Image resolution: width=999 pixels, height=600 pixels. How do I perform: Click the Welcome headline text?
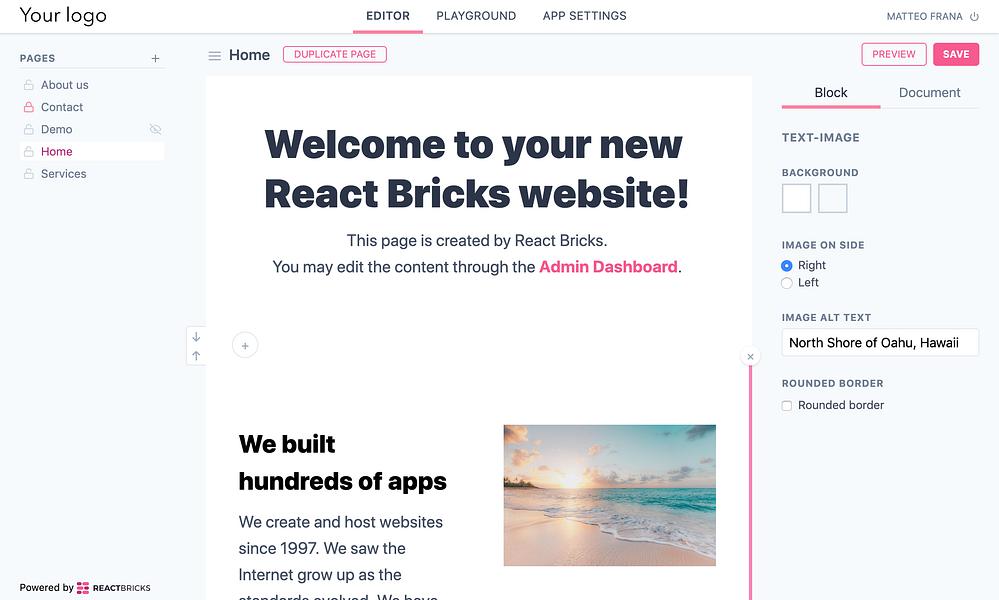(x=477, y=169)
